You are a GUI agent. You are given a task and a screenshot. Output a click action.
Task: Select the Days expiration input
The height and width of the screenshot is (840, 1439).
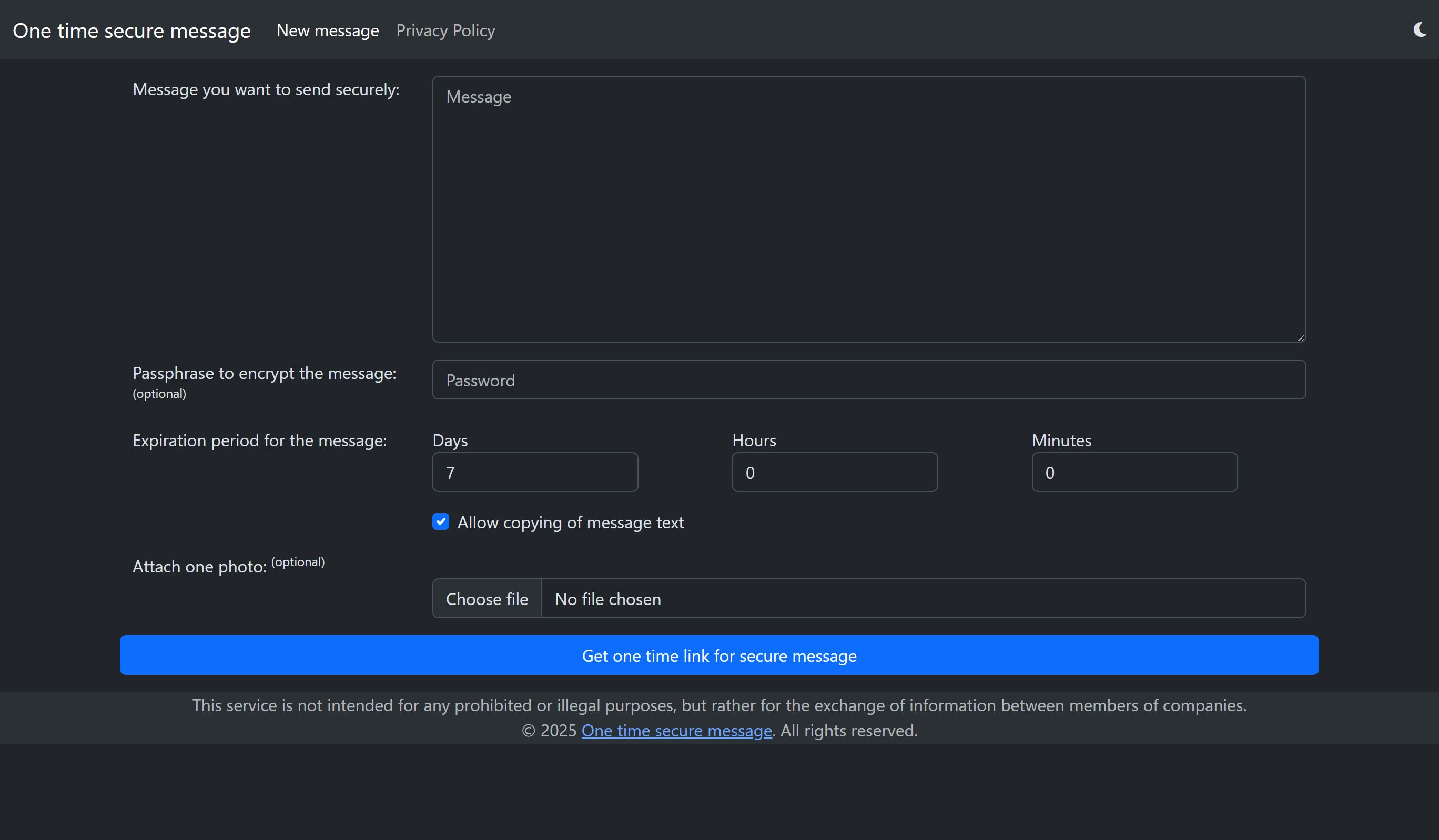[535, 473]
